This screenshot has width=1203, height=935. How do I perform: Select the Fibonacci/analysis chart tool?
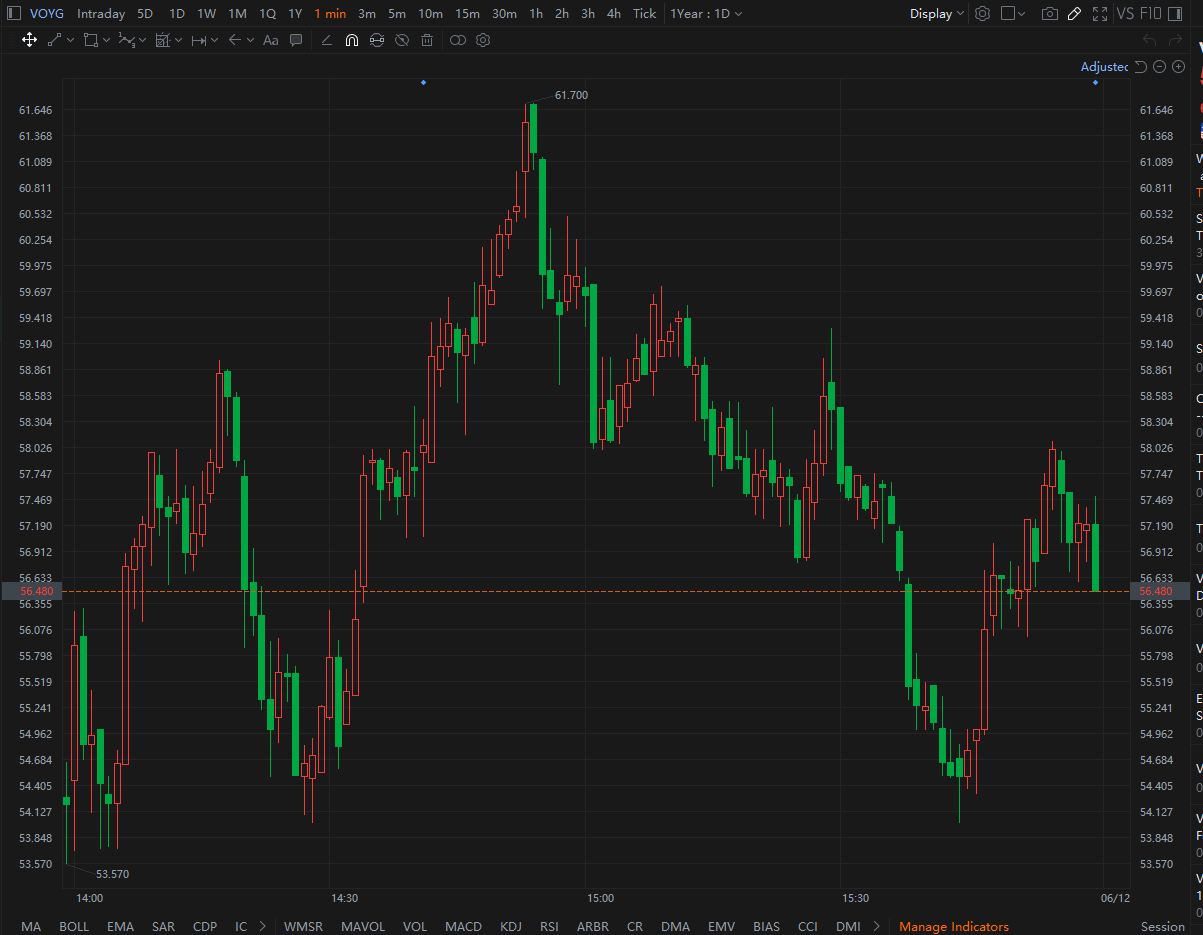[162, 40]
